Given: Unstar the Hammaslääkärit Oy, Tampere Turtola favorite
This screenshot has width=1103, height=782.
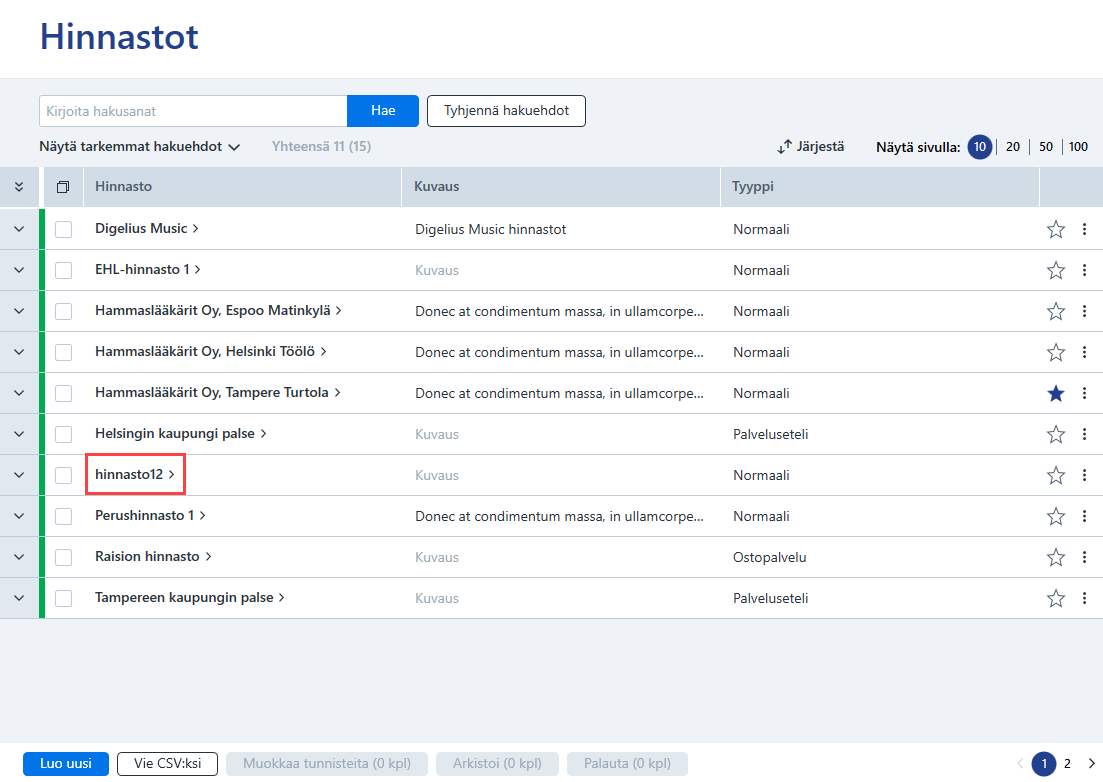Looking at the screenshot, I should pos(1055,393).
